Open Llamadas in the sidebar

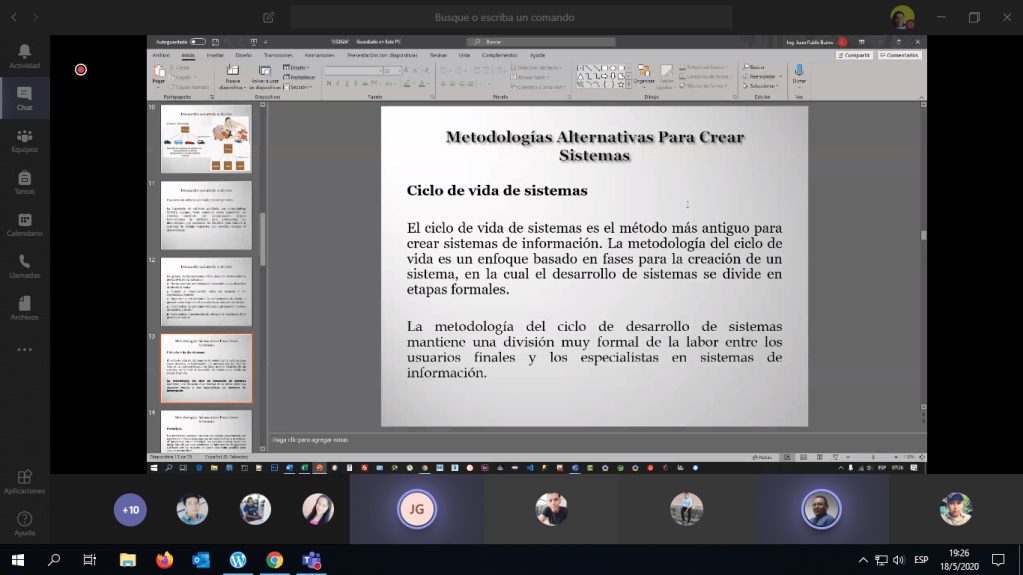click(24, 267)
